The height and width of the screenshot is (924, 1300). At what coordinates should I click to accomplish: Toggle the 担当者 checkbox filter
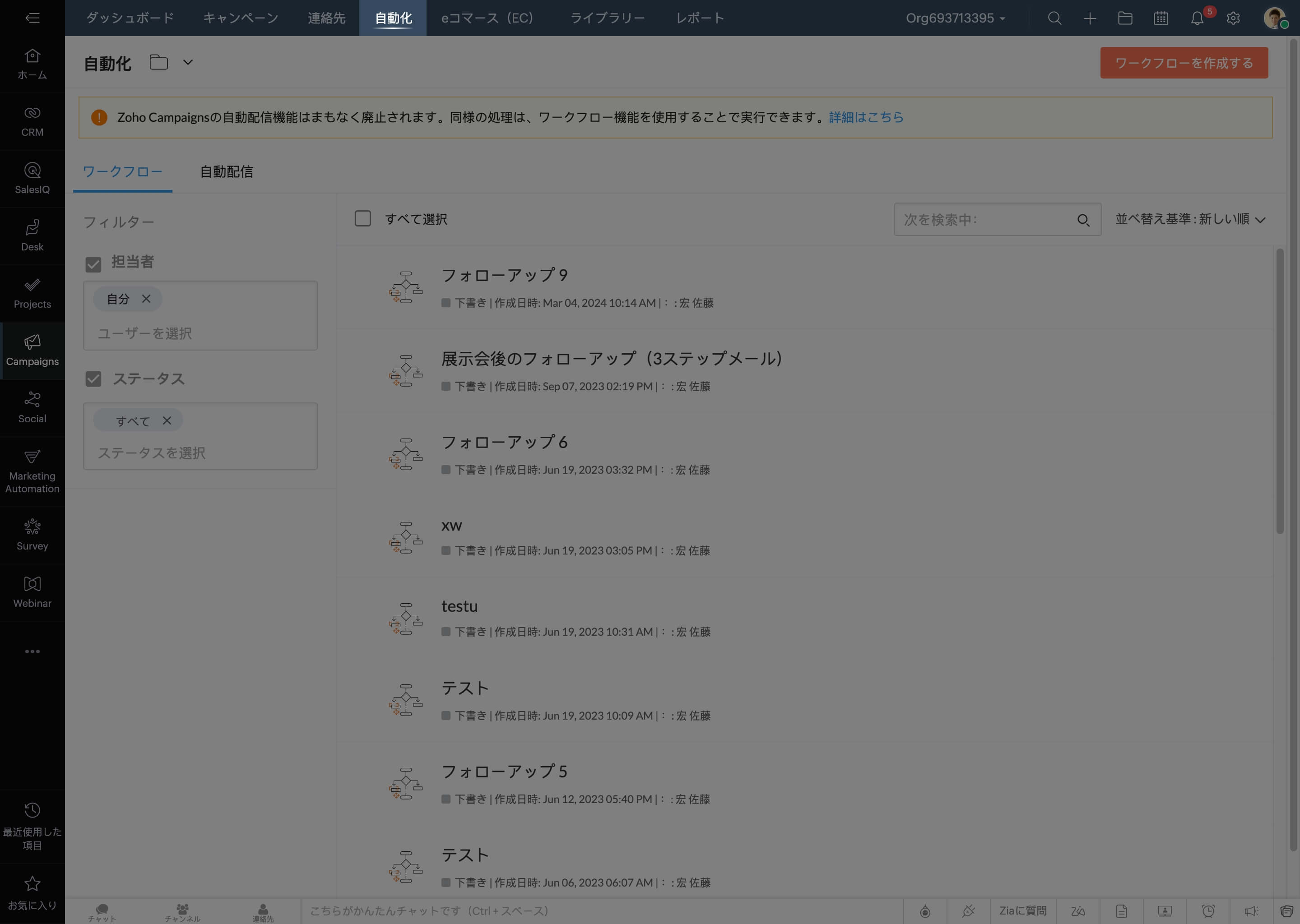pos(92,262)
